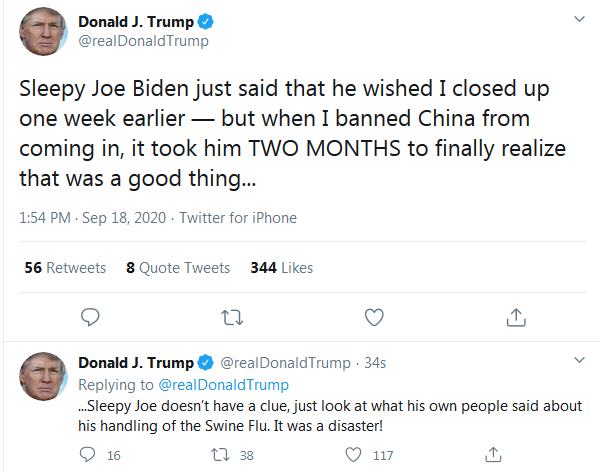Open profile avatar on the reply tweet
The height and width of the screenshot is (472, 600).
pos(43,376)
